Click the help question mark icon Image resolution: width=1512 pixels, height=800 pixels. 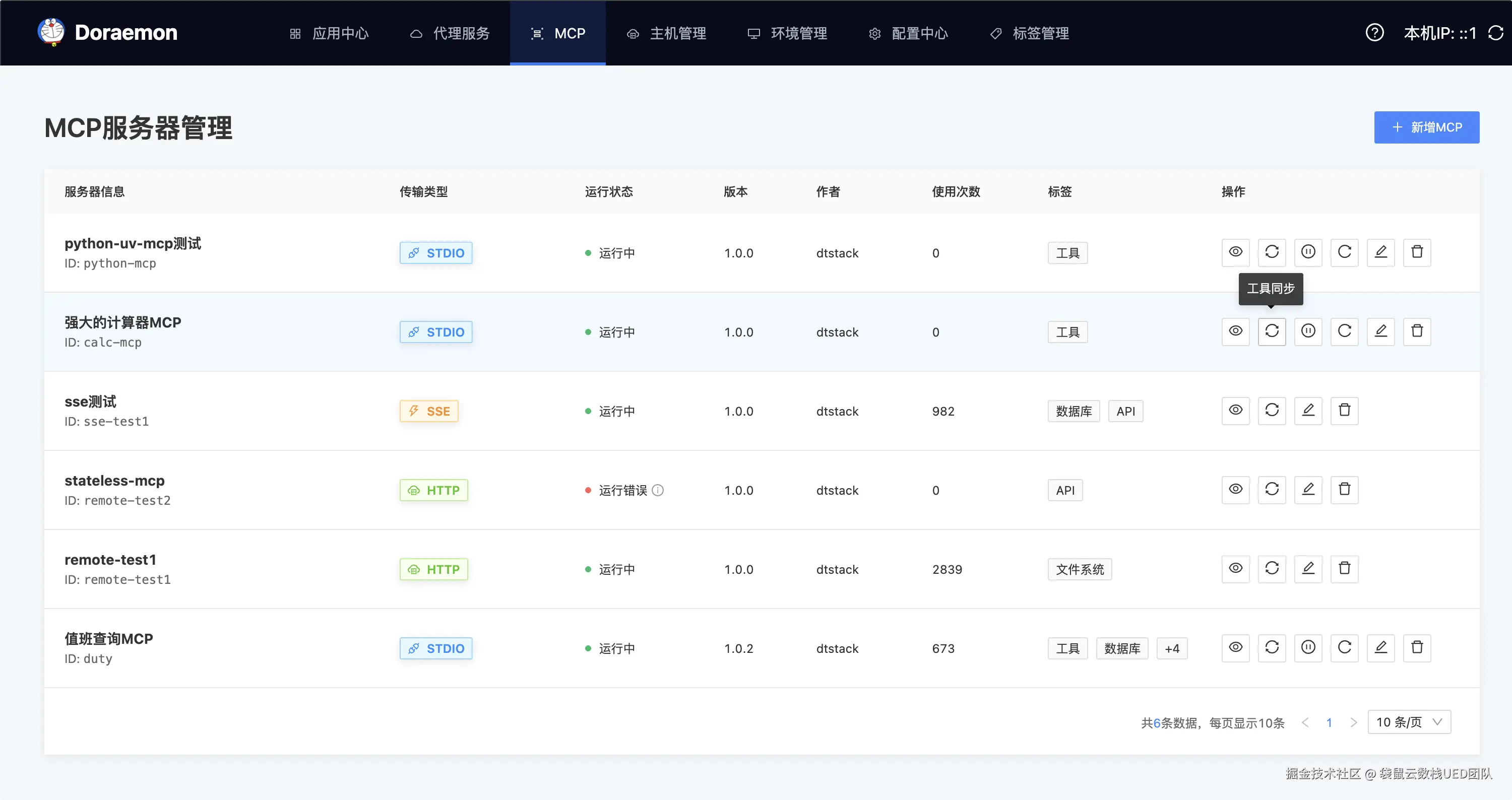pyautogui.click(x=1374, y=33)
